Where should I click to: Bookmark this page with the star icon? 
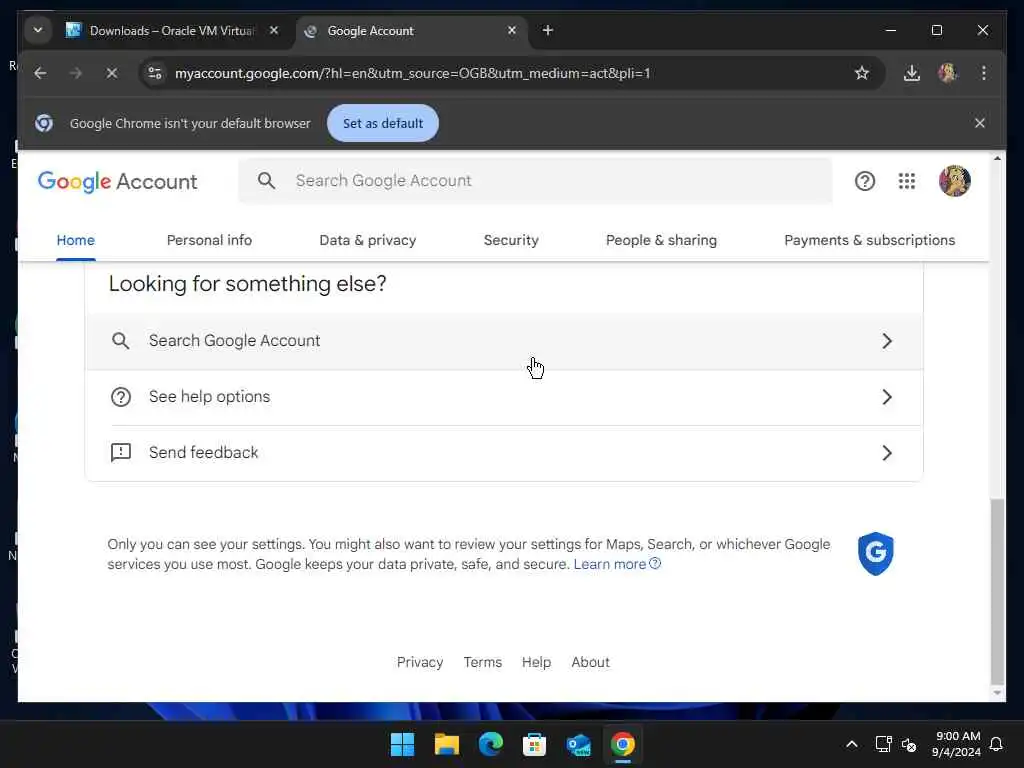pyautogui.click(x=862, y=73)
